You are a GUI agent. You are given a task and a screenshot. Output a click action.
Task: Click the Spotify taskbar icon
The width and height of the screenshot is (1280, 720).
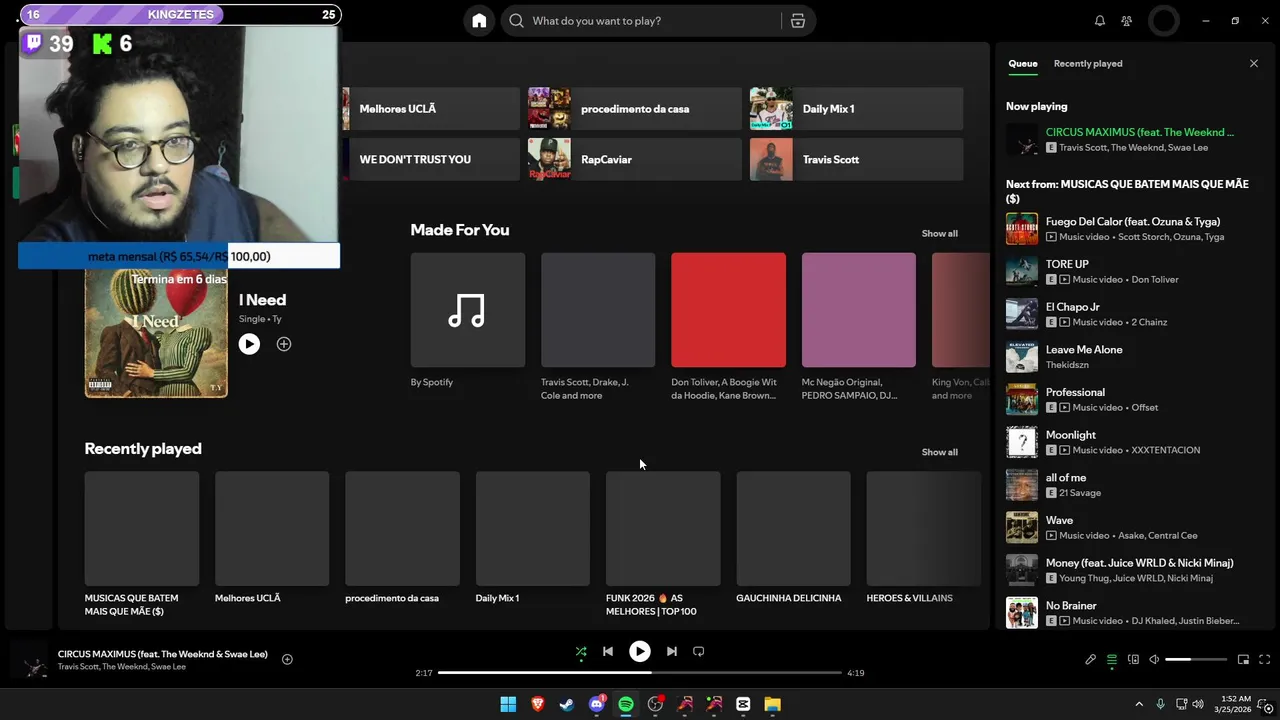(x=626, y=704)
